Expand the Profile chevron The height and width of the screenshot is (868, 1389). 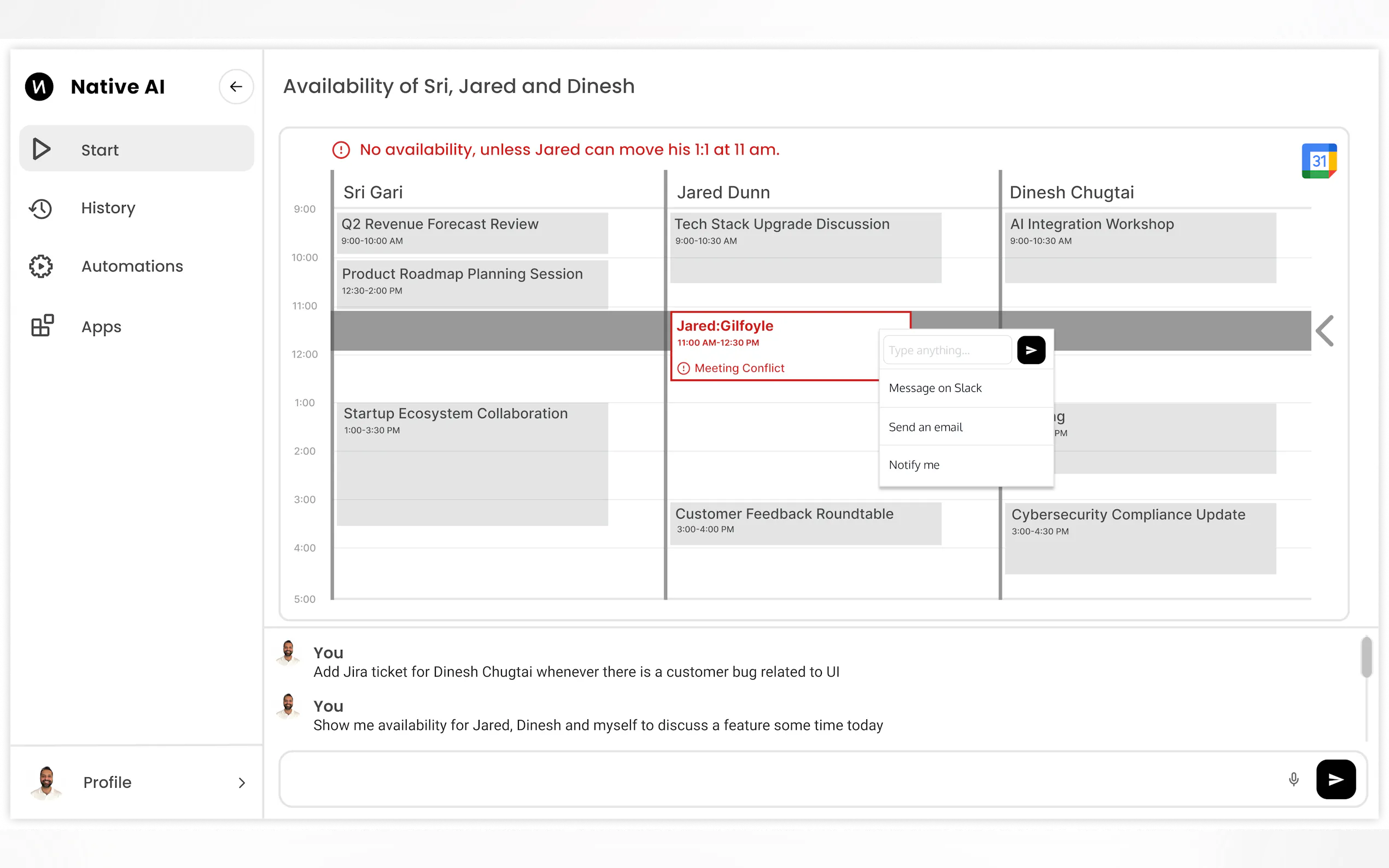point(242,783)
